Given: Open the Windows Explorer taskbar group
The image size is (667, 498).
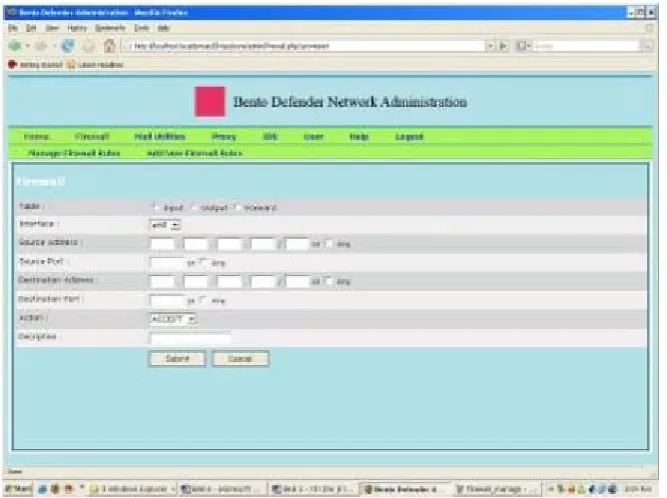Looking at the screenshot, I should click(x=132, y=489).
